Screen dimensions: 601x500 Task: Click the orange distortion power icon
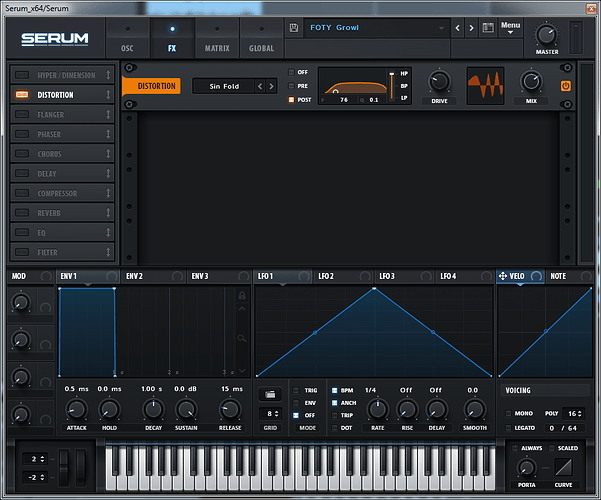click(x=565, y=86)
